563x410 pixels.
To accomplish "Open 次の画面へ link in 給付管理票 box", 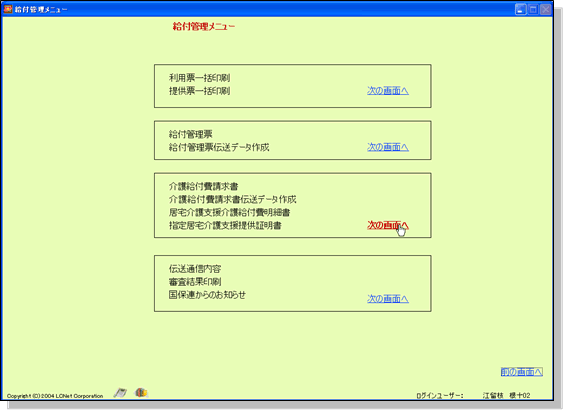I will pos(388,147).
